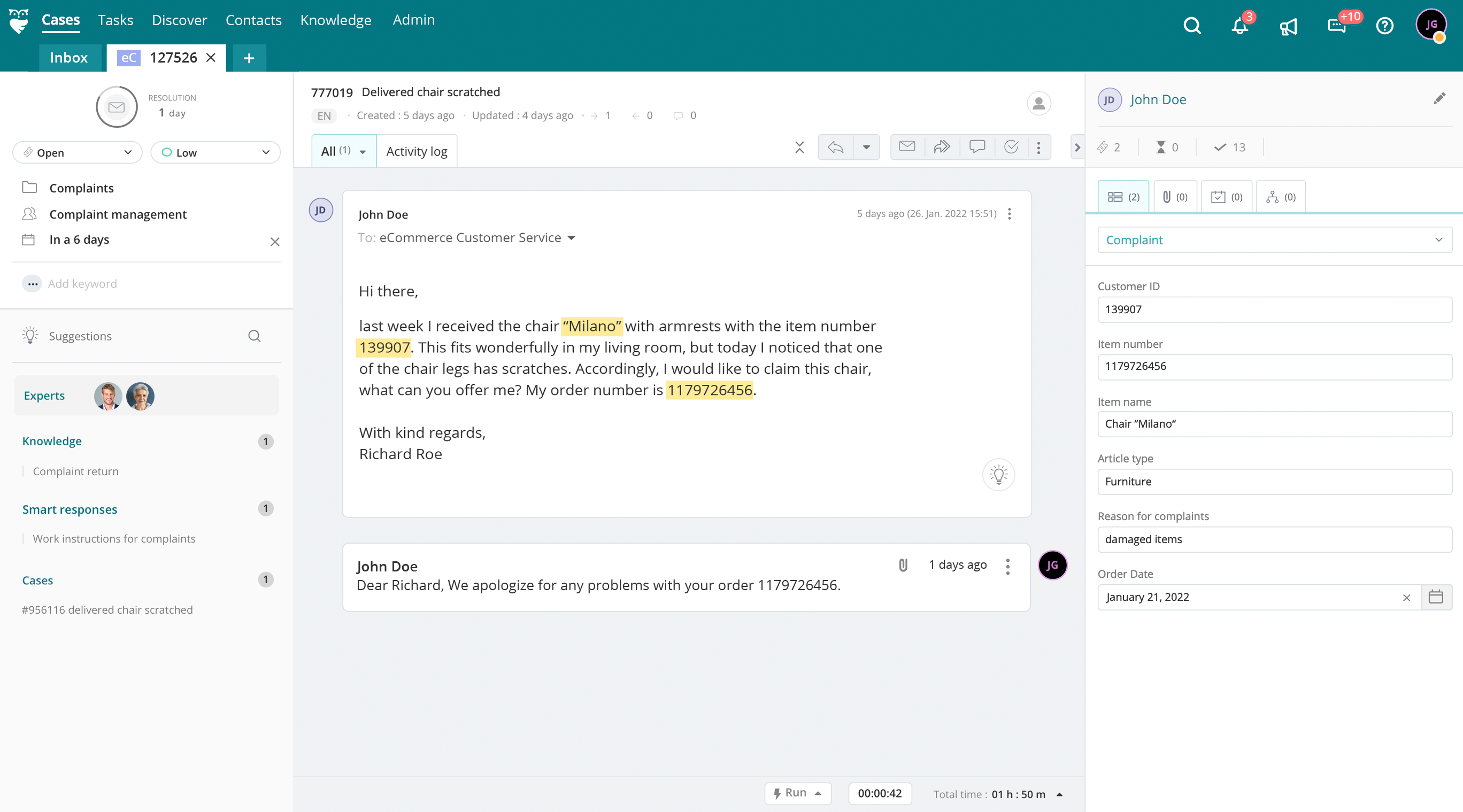Click the lightbulb icon in message
1463x812 pixels.
coord(998,474)
